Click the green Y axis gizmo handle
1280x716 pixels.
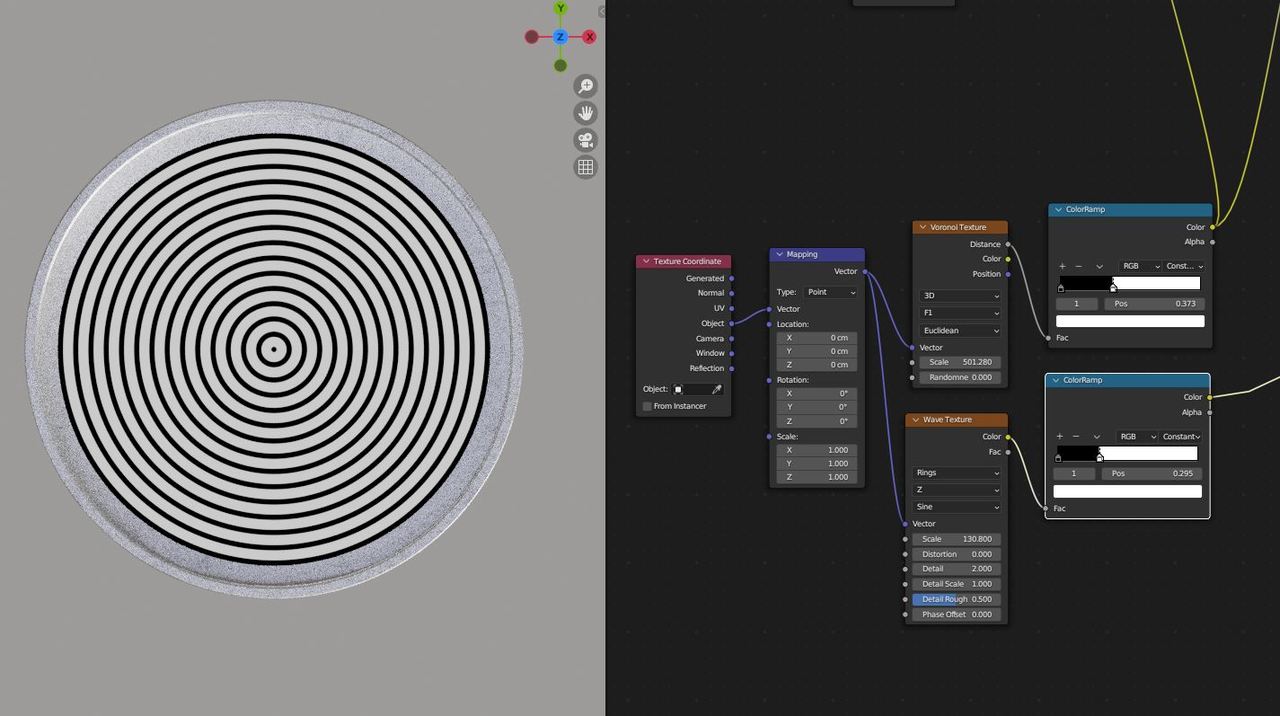[x=560, y=8]
